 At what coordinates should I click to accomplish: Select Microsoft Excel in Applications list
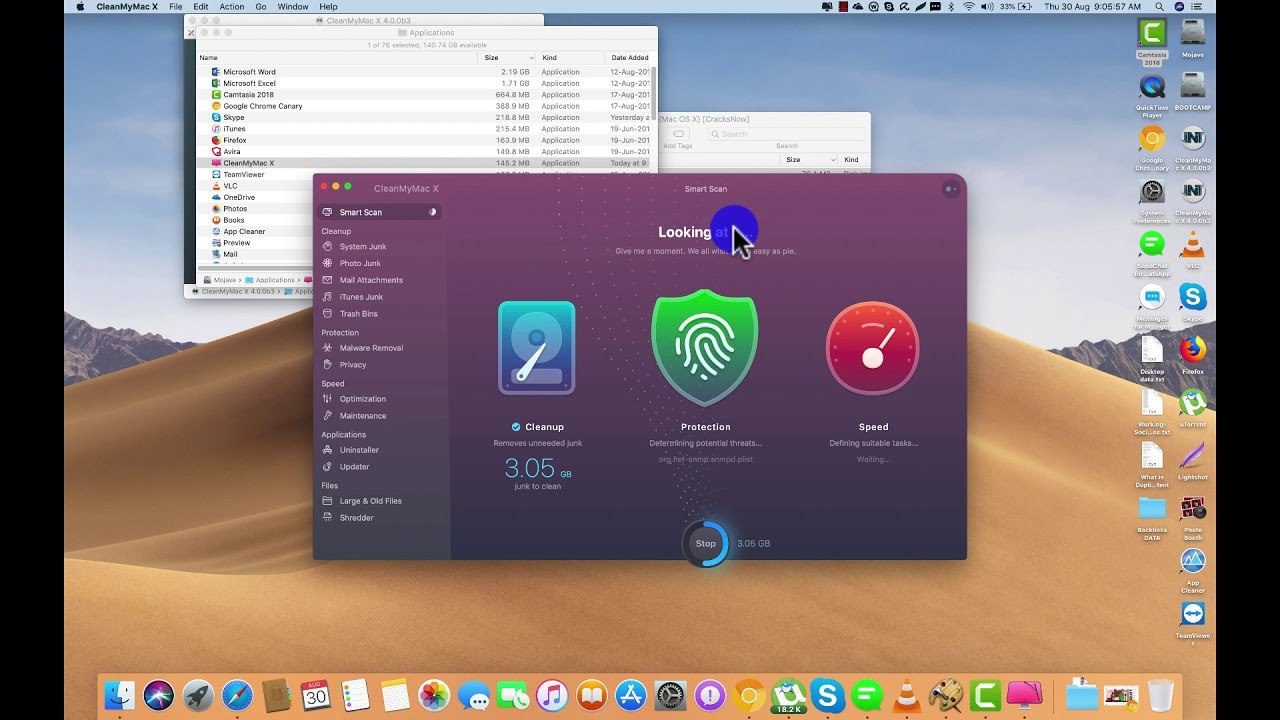pos(424,83)
